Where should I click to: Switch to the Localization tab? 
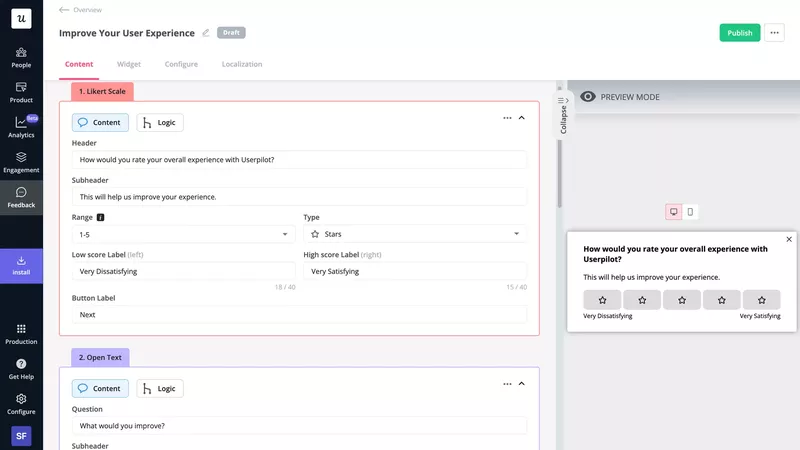click(x=242, y=64)
